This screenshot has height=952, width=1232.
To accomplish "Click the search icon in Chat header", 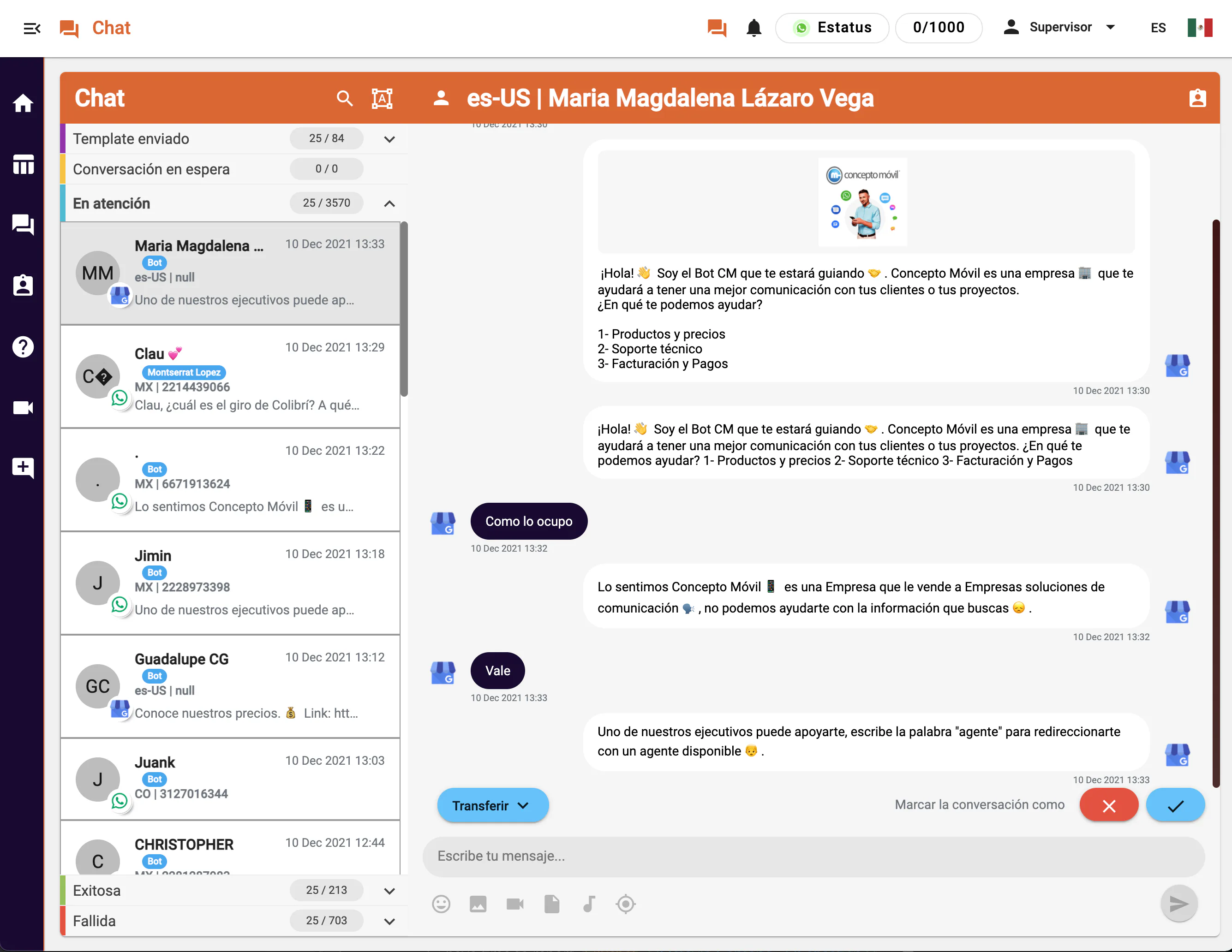I will click(344, 99).
